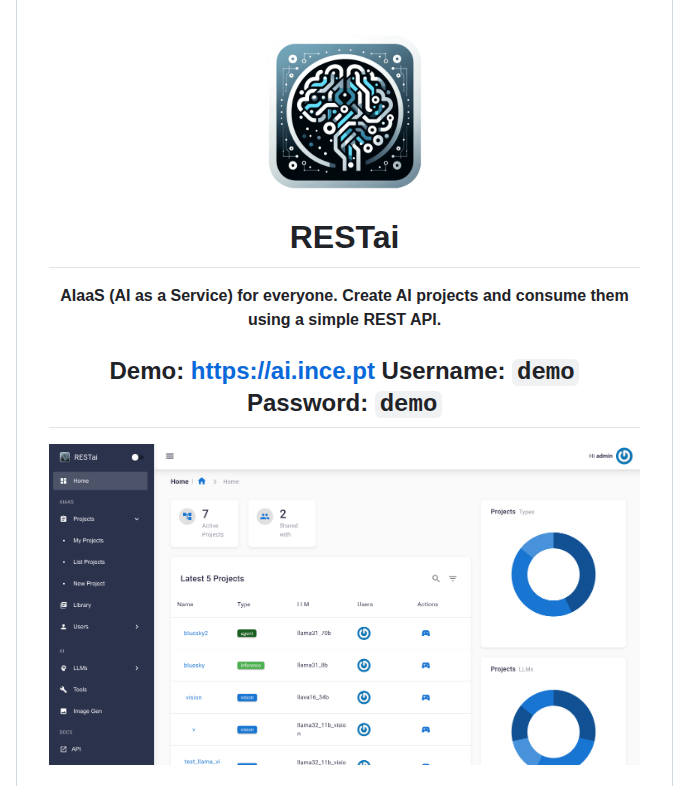Open the hamburger menu icon
The height and width of the screenshot is (786, 689).
[170, 456]
